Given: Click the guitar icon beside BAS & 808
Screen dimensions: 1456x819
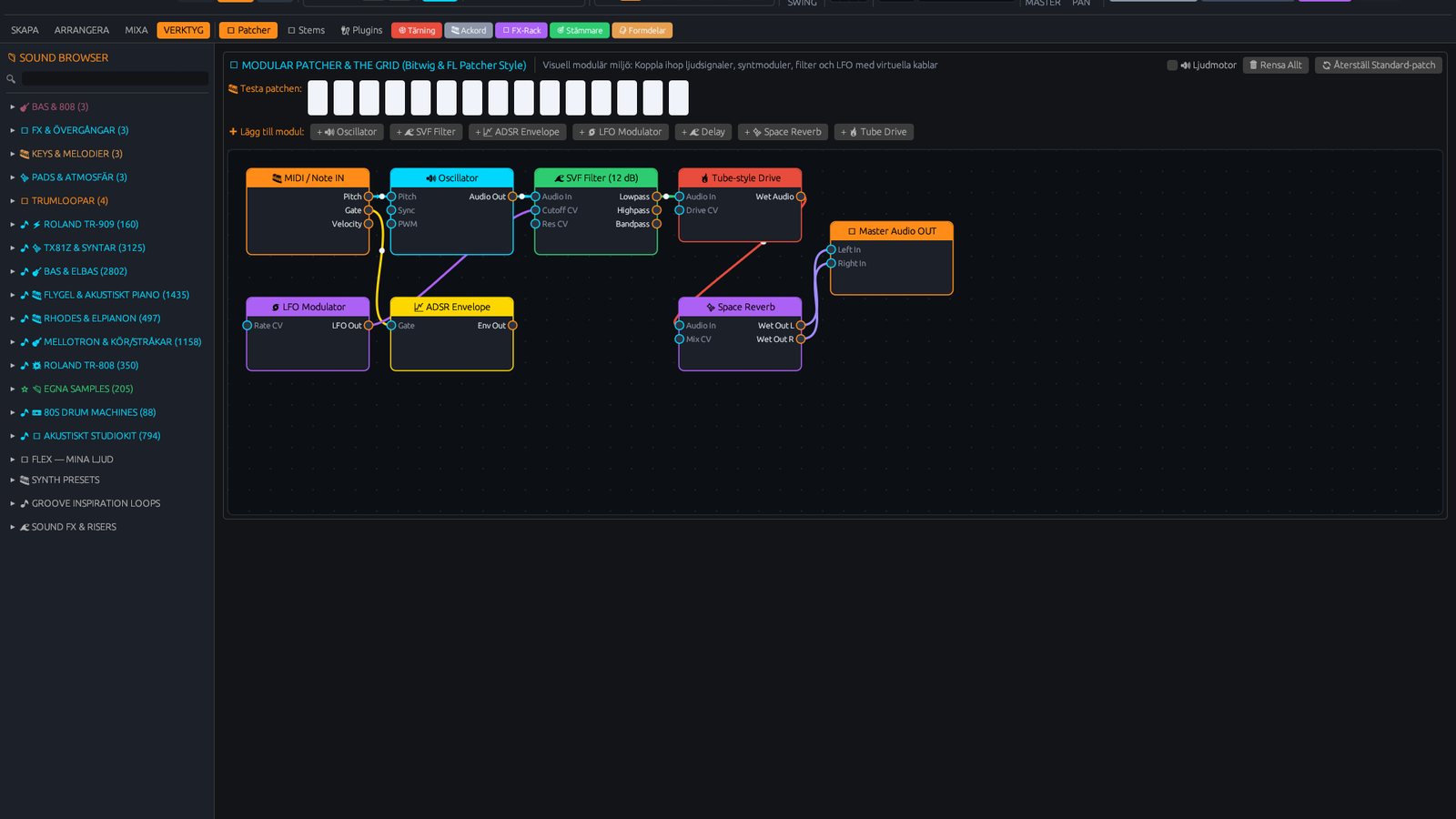Looking at the screenshot, I should click(x=25, y=106).
